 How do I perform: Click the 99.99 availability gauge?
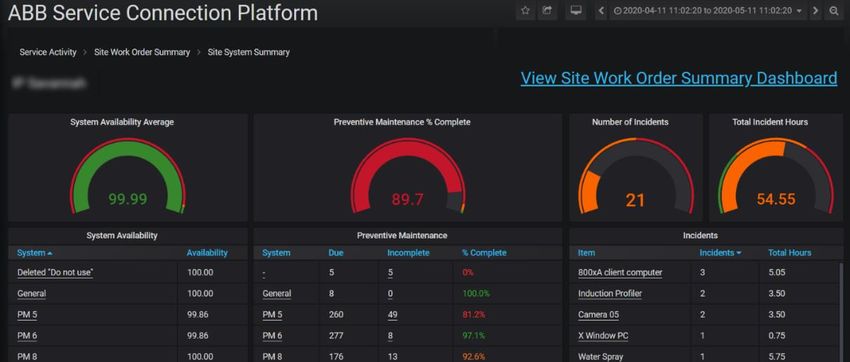[x=127, y=177]
